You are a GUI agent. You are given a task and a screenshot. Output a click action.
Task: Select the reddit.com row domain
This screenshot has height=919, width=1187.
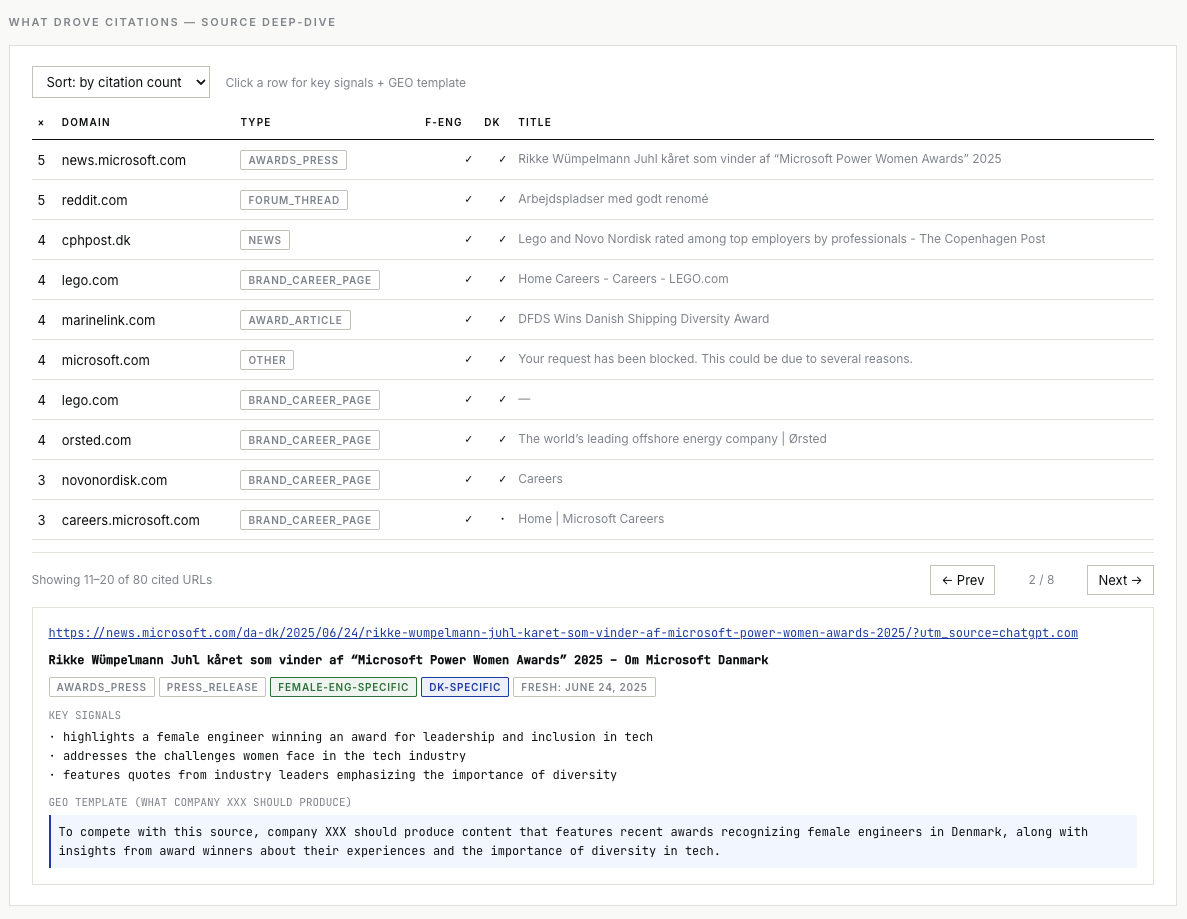click(x=95, y=200)
